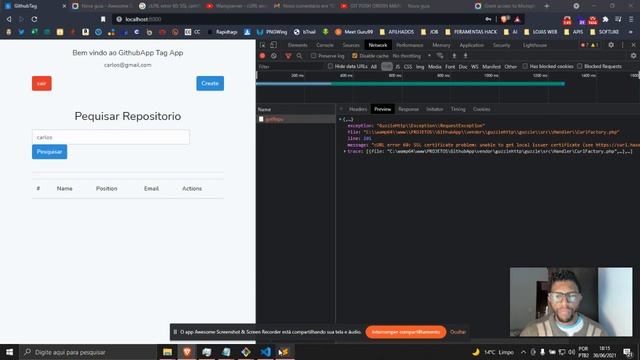Click the export HAR download arrow icon
The image size is (640, 360).
(465, 56)
